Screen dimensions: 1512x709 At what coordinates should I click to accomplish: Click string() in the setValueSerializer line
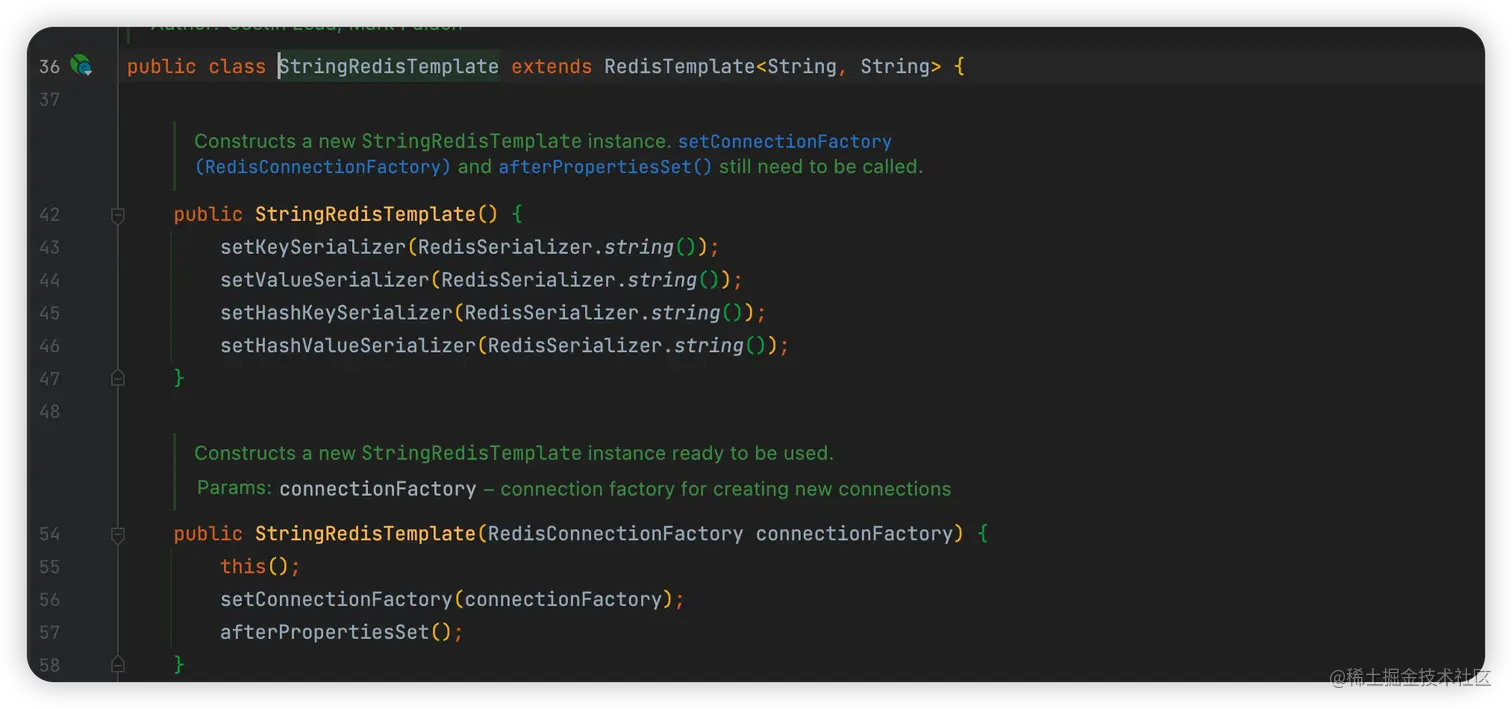tap(673, 280)
